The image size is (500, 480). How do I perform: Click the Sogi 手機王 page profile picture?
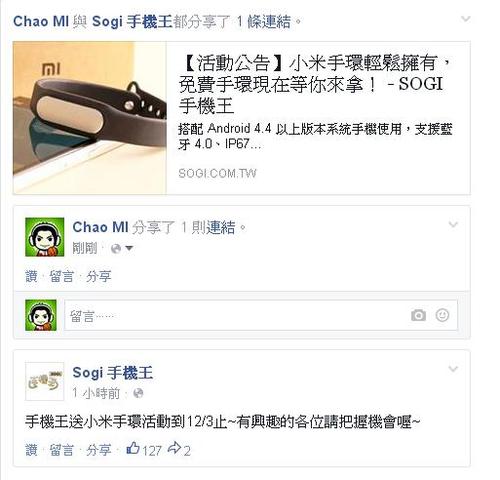click(45, 381)
